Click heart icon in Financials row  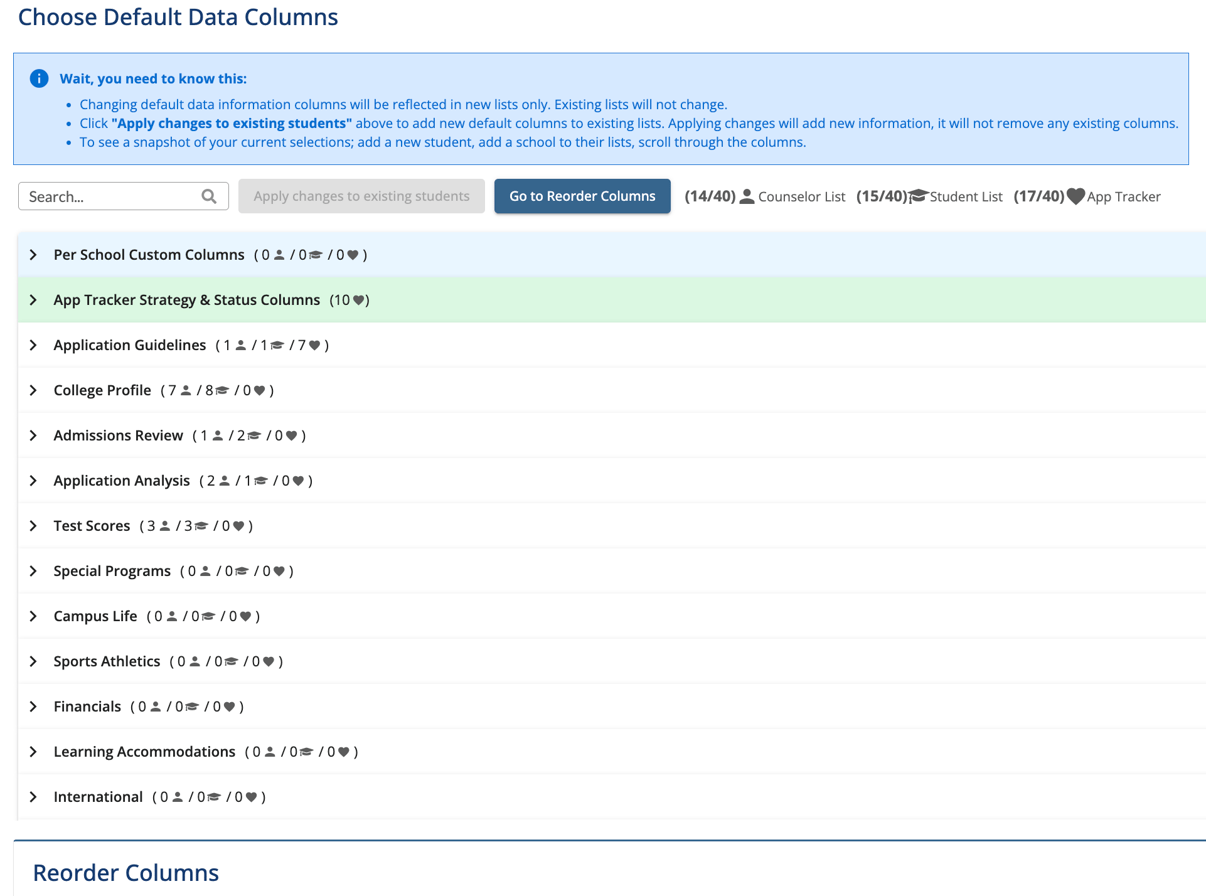tap(229, 707)
